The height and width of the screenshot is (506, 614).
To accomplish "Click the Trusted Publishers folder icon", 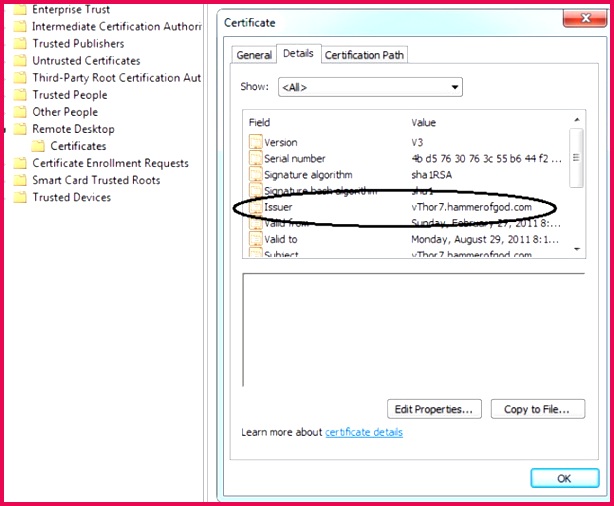I will tap(20, 43).
